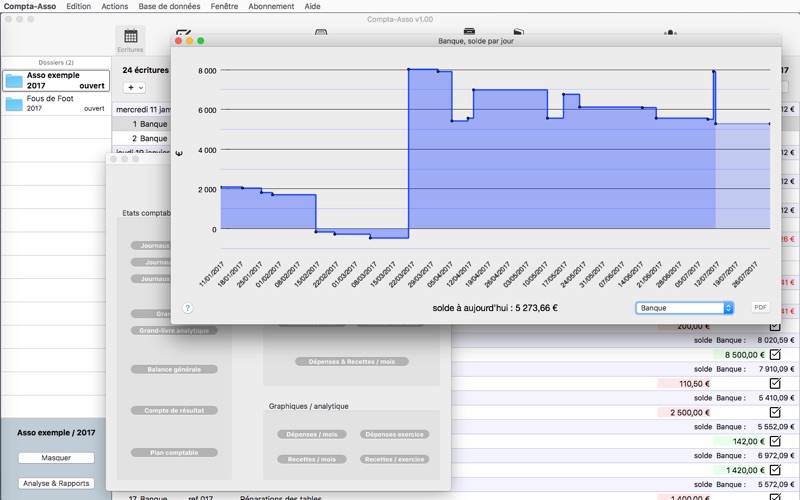Click the Dépenses & Recettes / mois button
The width and height of the screenshot is (800, 500).
coord(352,361)
